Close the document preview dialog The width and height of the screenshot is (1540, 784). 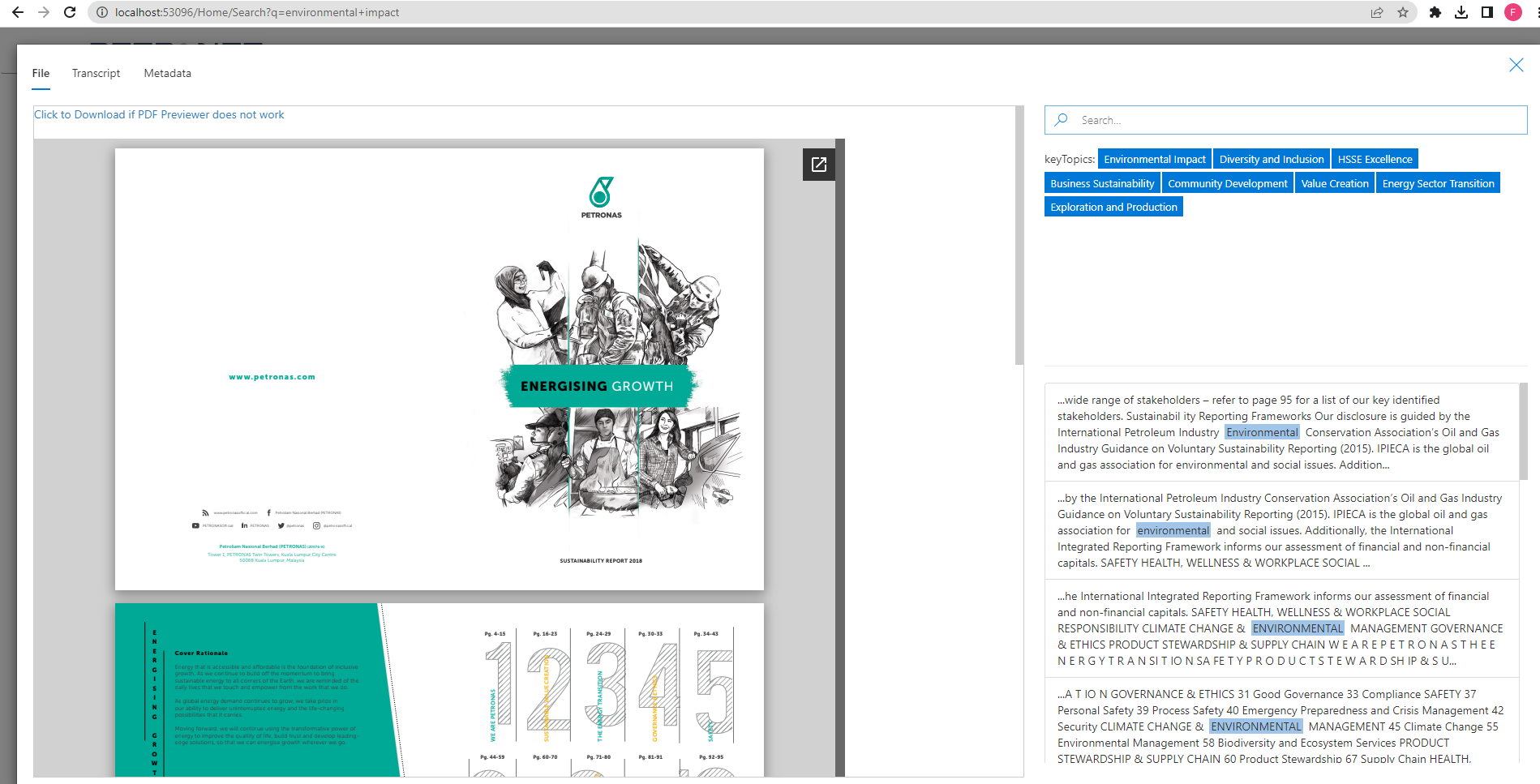pyautogui.click(x=1516, y=65)
